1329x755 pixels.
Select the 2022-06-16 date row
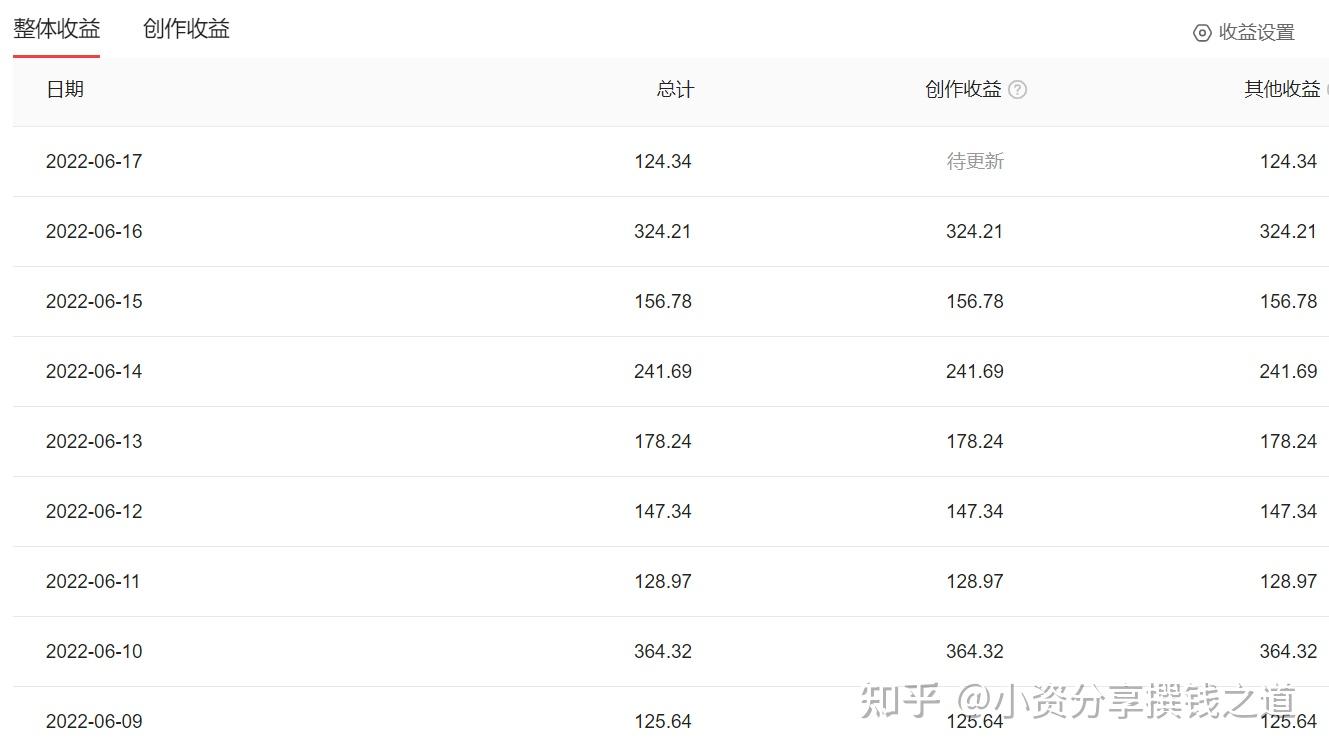(94, 231)
